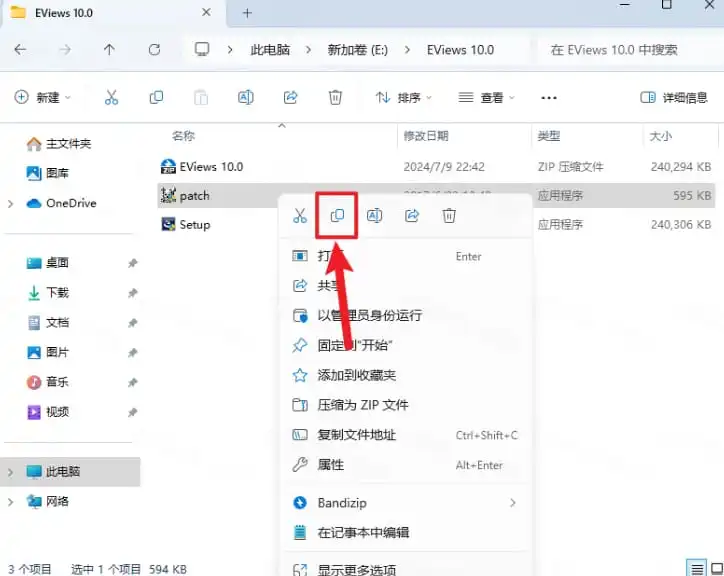This screenshot has height=576, width=724.
Task: Copy patch using the context menu copy icon
Action: click(x=337, y=215)
